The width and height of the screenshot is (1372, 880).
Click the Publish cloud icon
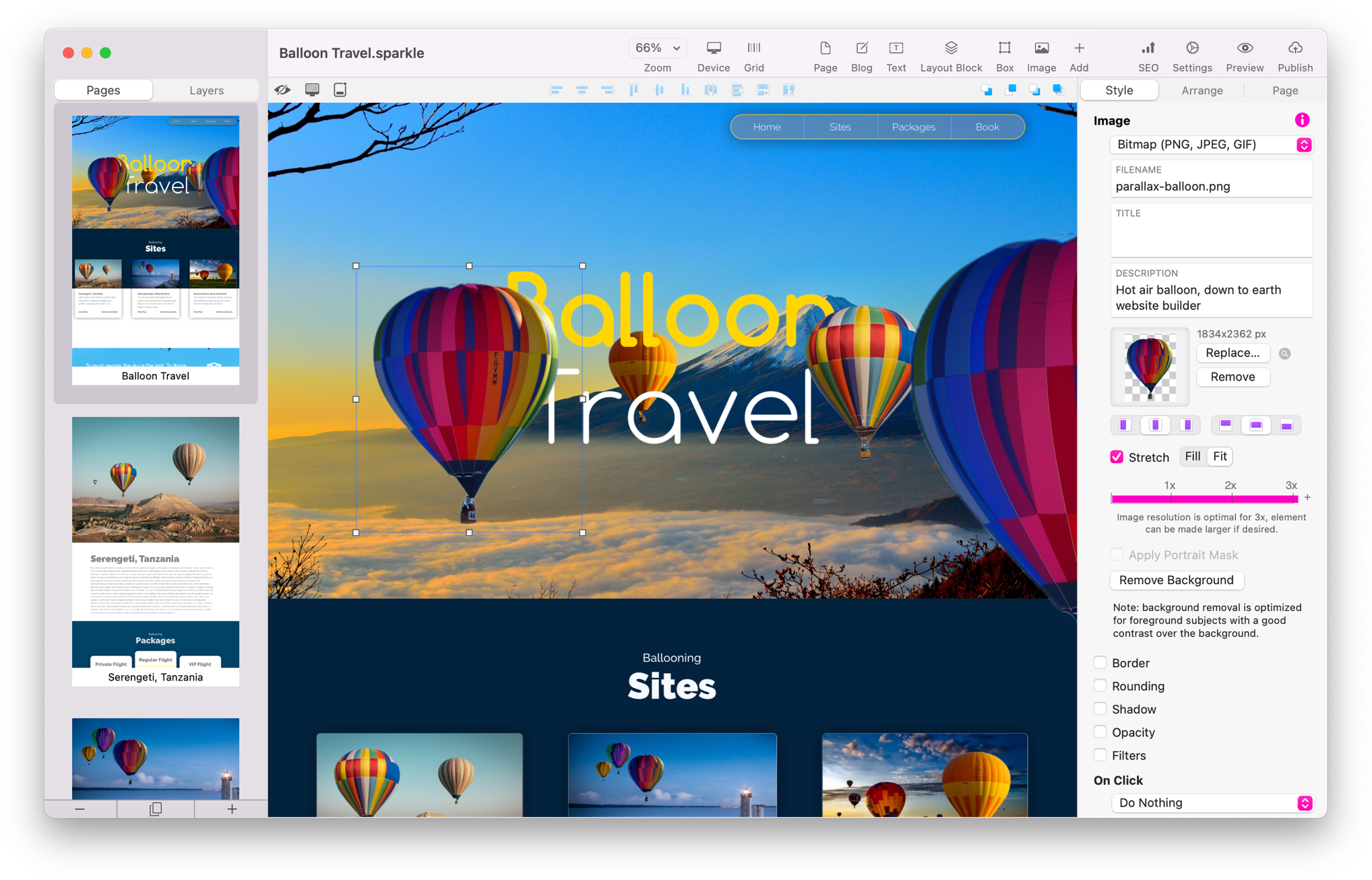(1295, 49)
